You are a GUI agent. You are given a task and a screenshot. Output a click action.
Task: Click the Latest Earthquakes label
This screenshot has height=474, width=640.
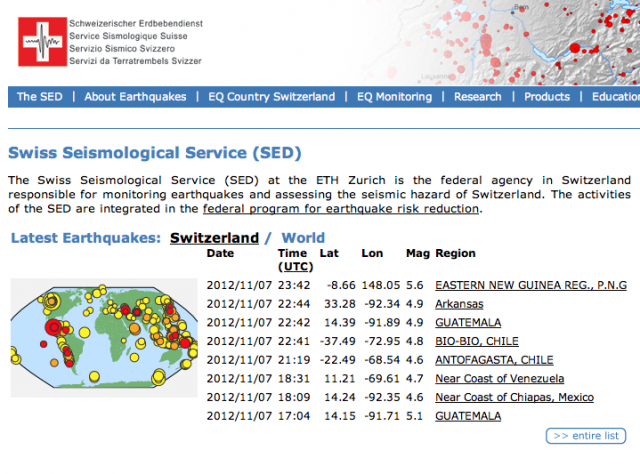pyautogui.click(x=86, y=238)
